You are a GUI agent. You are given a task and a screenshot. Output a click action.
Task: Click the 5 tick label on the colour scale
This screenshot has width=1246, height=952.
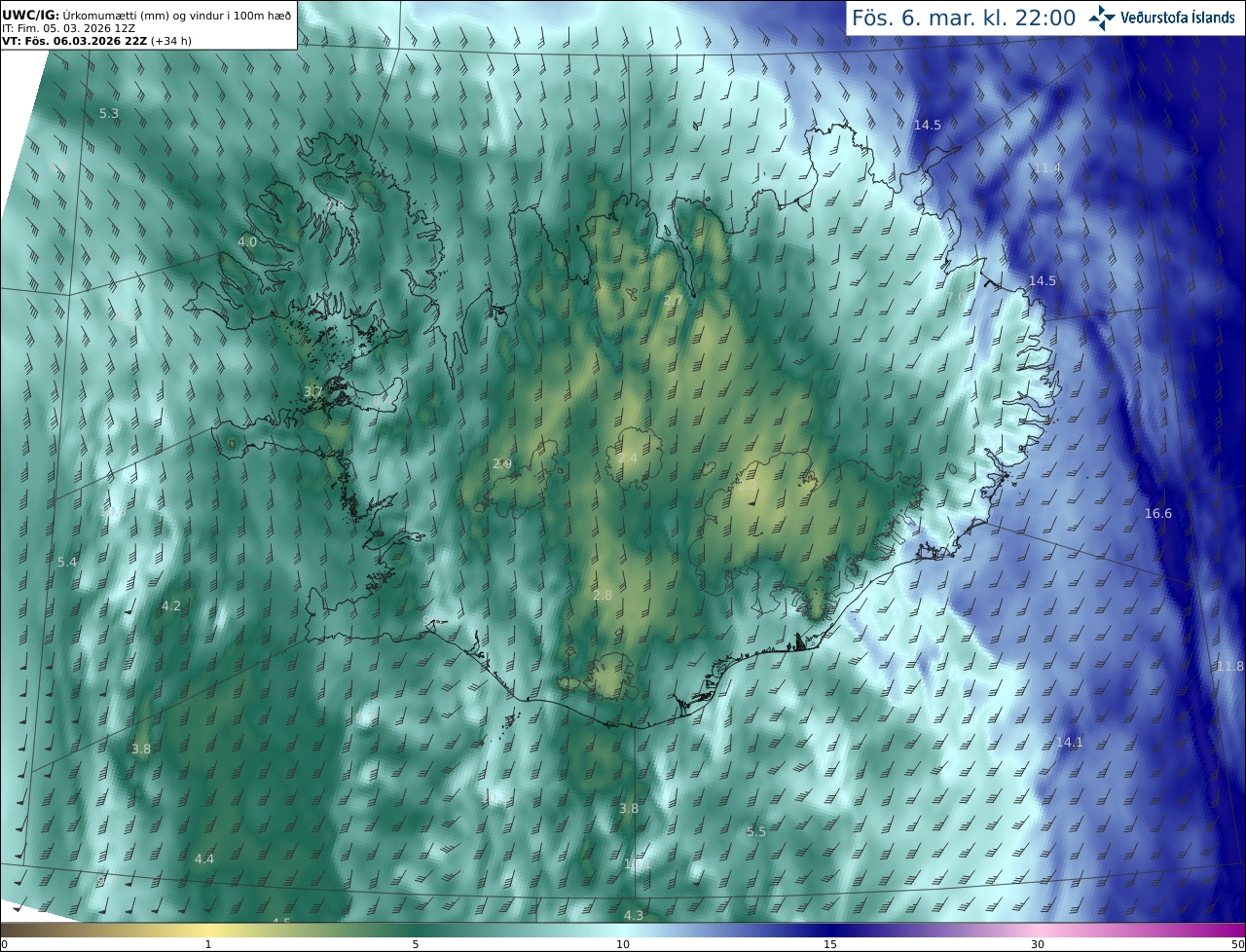[416, 944]
